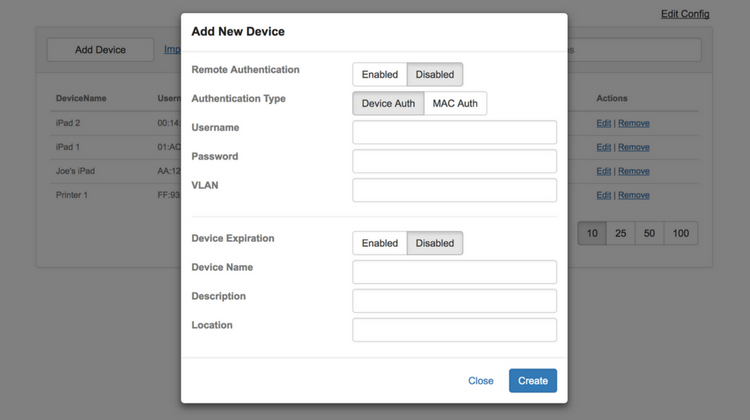Remove the iPad 2 device

click(634, 123)
